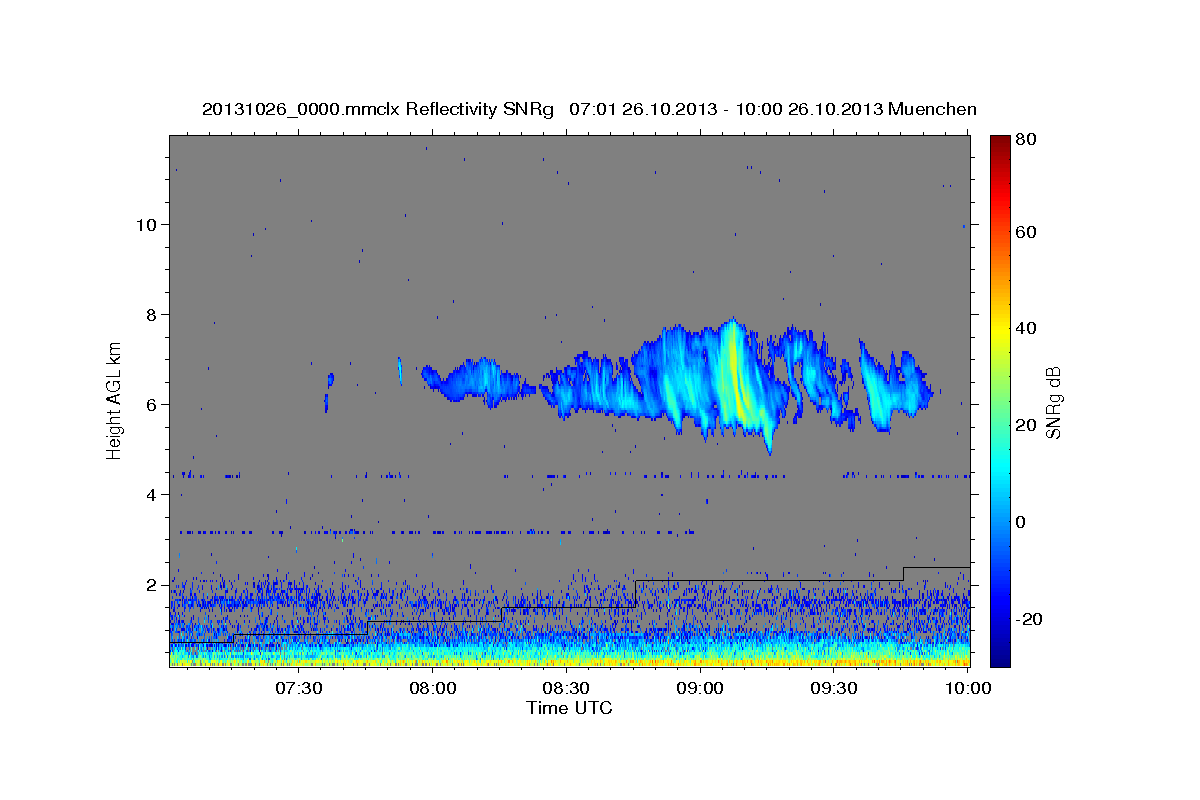Click the plot title text
This screenshot has height=800, width=1200.
pos(589,109)
